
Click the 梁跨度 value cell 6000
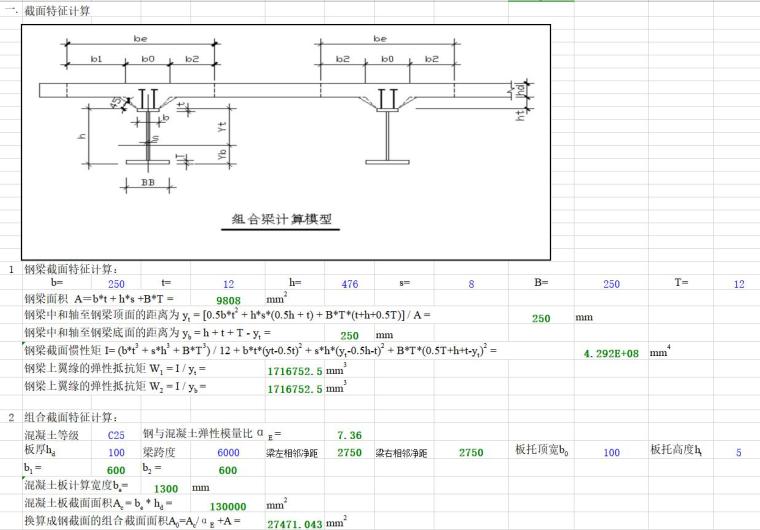point(228,453)
